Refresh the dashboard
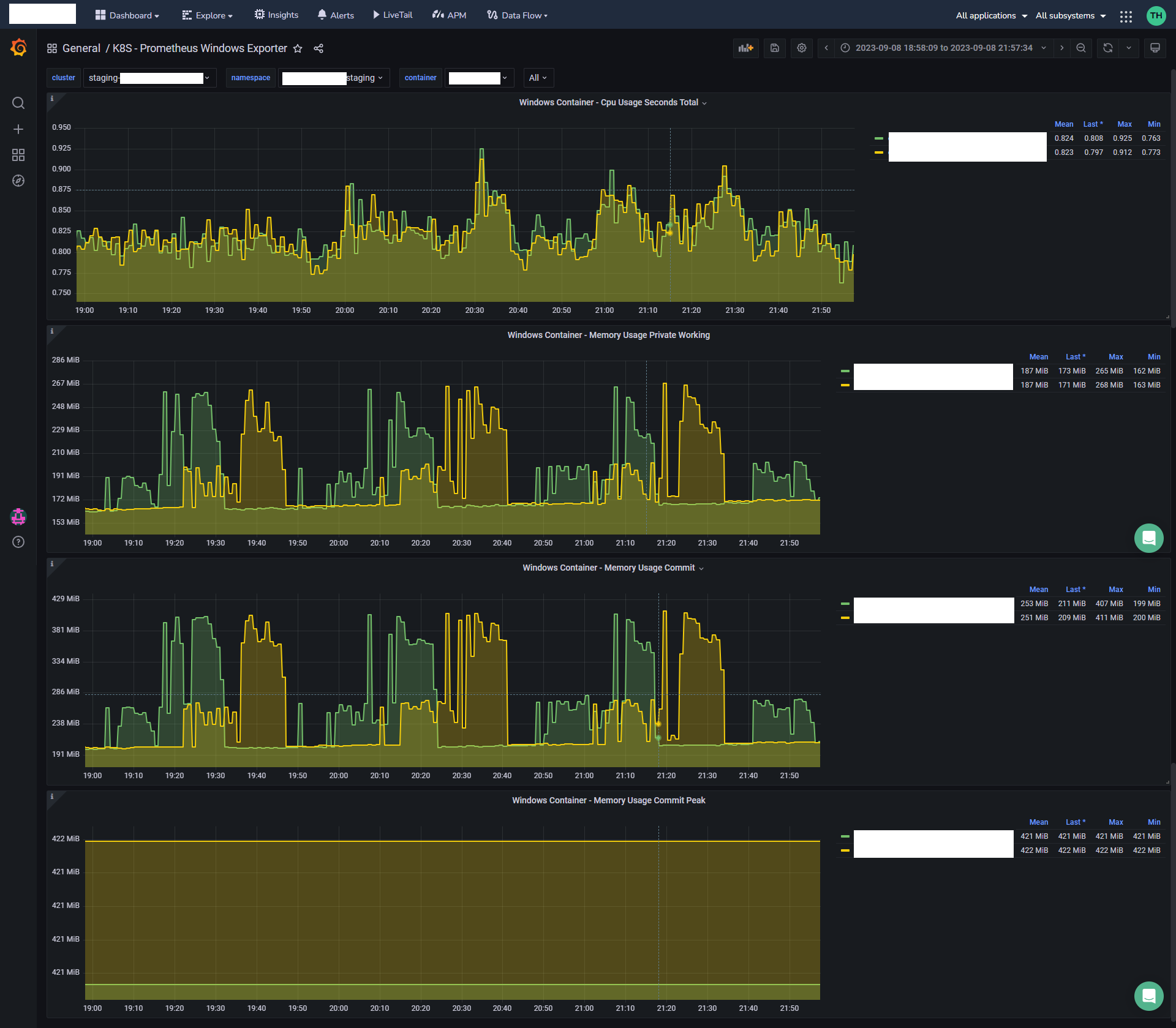Image resolution: width=1176 pixels, height=1028 pixels. 1107,48
